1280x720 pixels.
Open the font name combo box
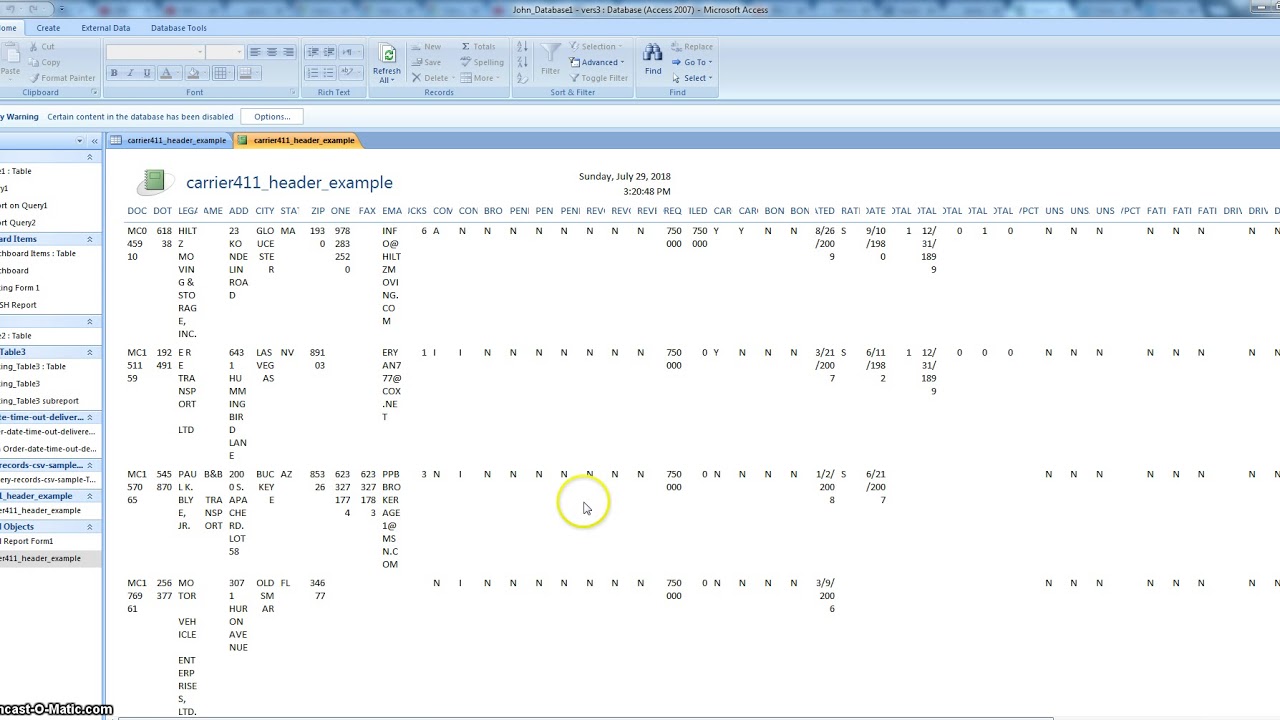155,52
